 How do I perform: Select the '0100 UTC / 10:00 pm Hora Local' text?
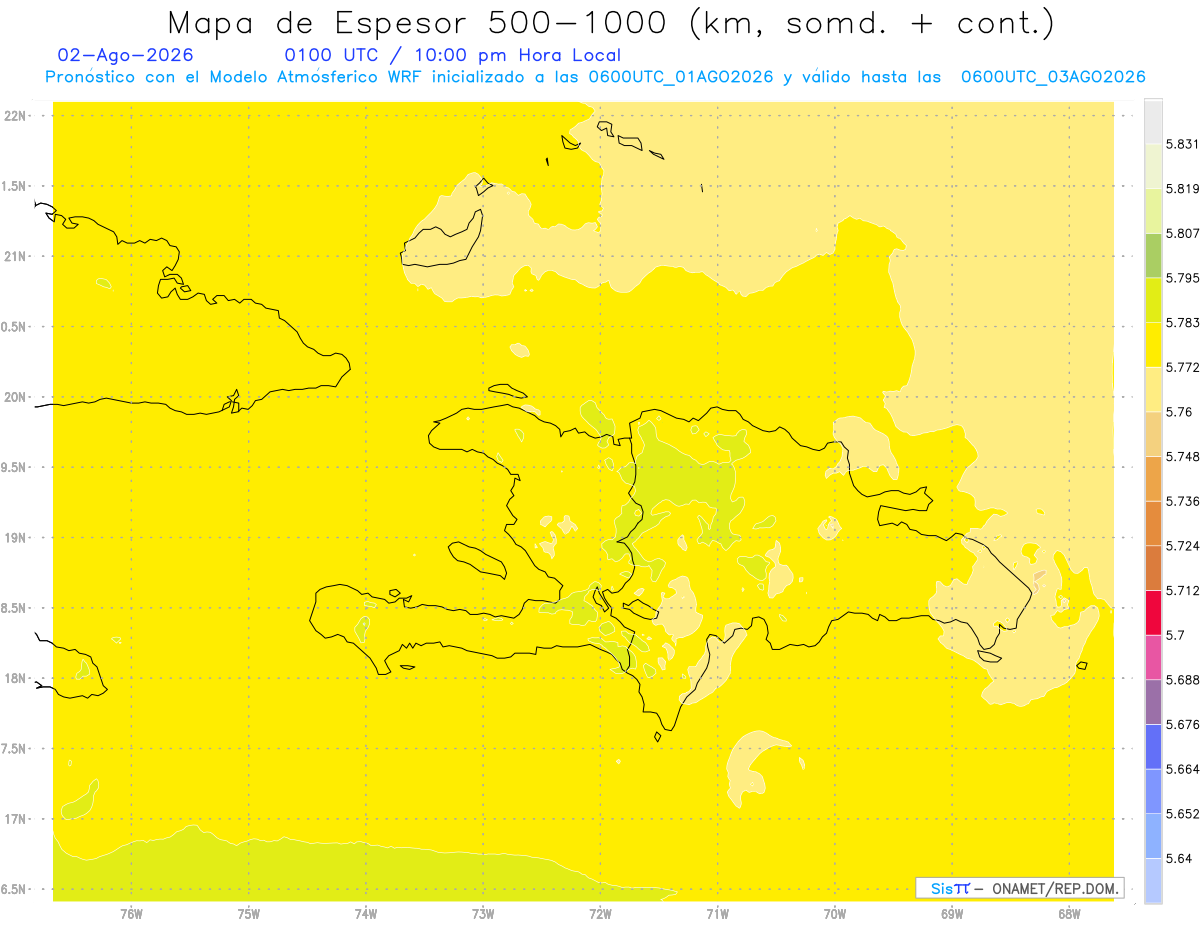[x=453, y=55]
